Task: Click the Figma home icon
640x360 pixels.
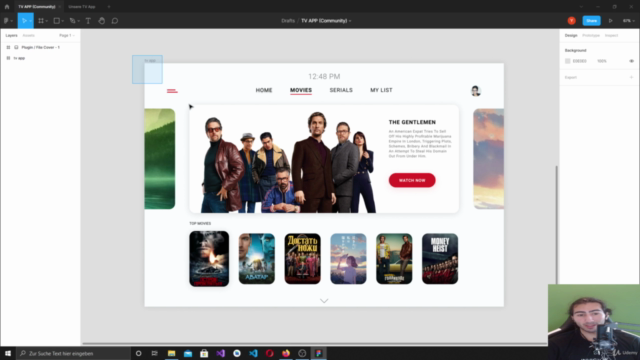Action: pyautogui.click(x=7, y=7)
